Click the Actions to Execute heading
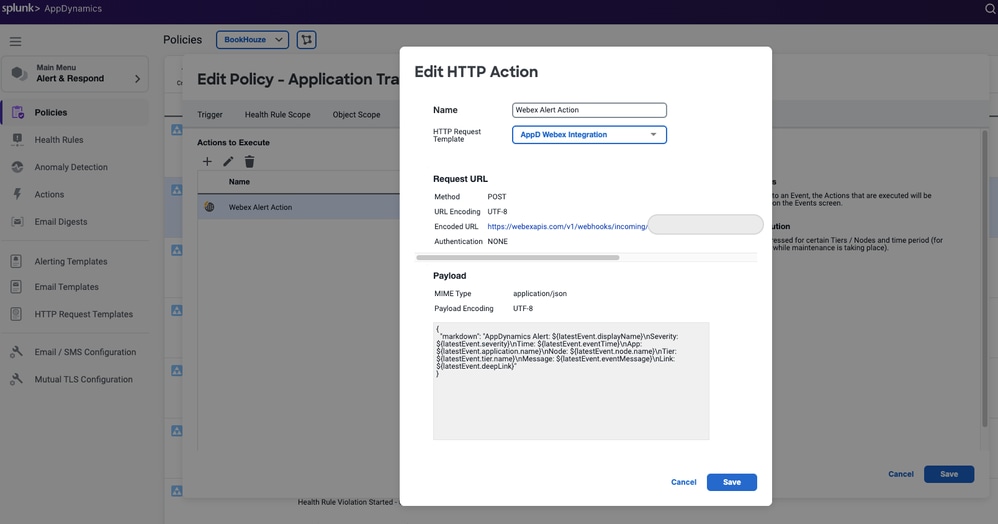This screenshot has width=998, height=524. (233, 143)
